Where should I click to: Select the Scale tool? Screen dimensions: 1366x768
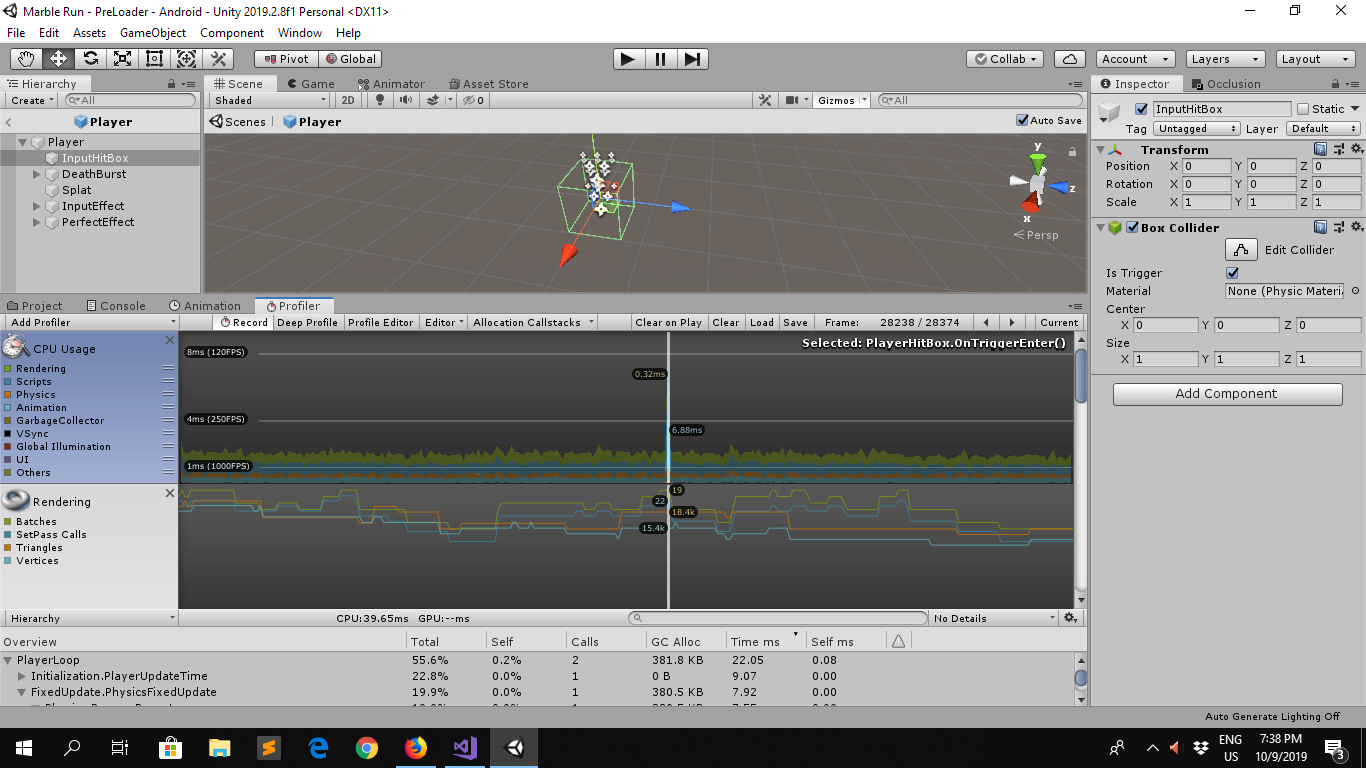click(x=123, y=59)
